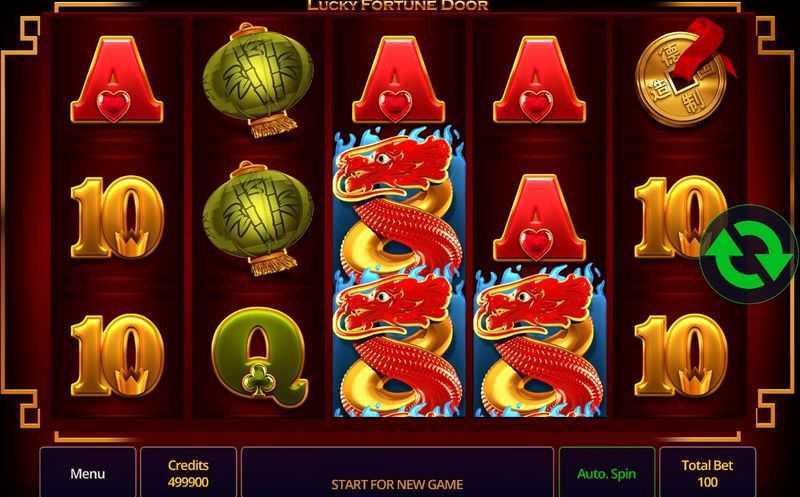Click the START FOR NEW GAME bar
Image resolution: width=800 pixels, height=497 pixels.
397,473
